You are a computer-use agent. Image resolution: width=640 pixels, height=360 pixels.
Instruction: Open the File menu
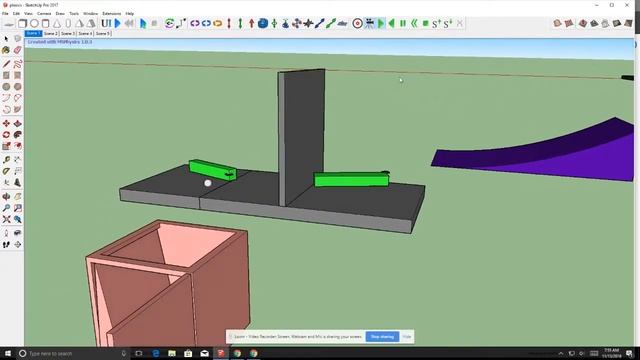click(5, 13)
